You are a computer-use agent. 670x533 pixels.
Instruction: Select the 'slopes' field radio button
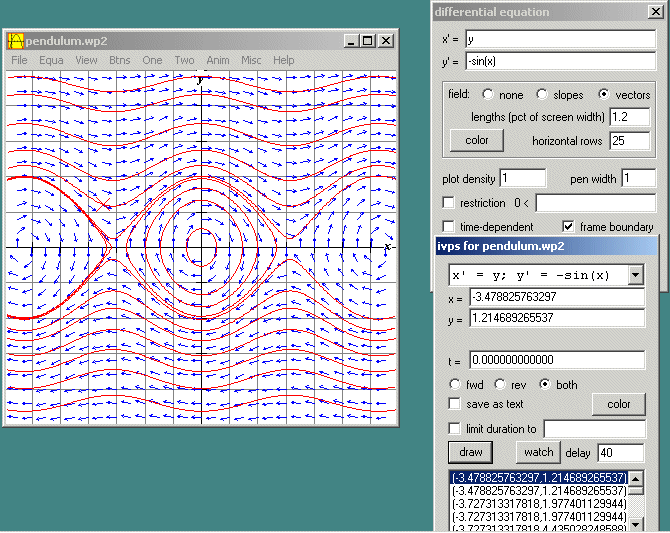point(542,95)
